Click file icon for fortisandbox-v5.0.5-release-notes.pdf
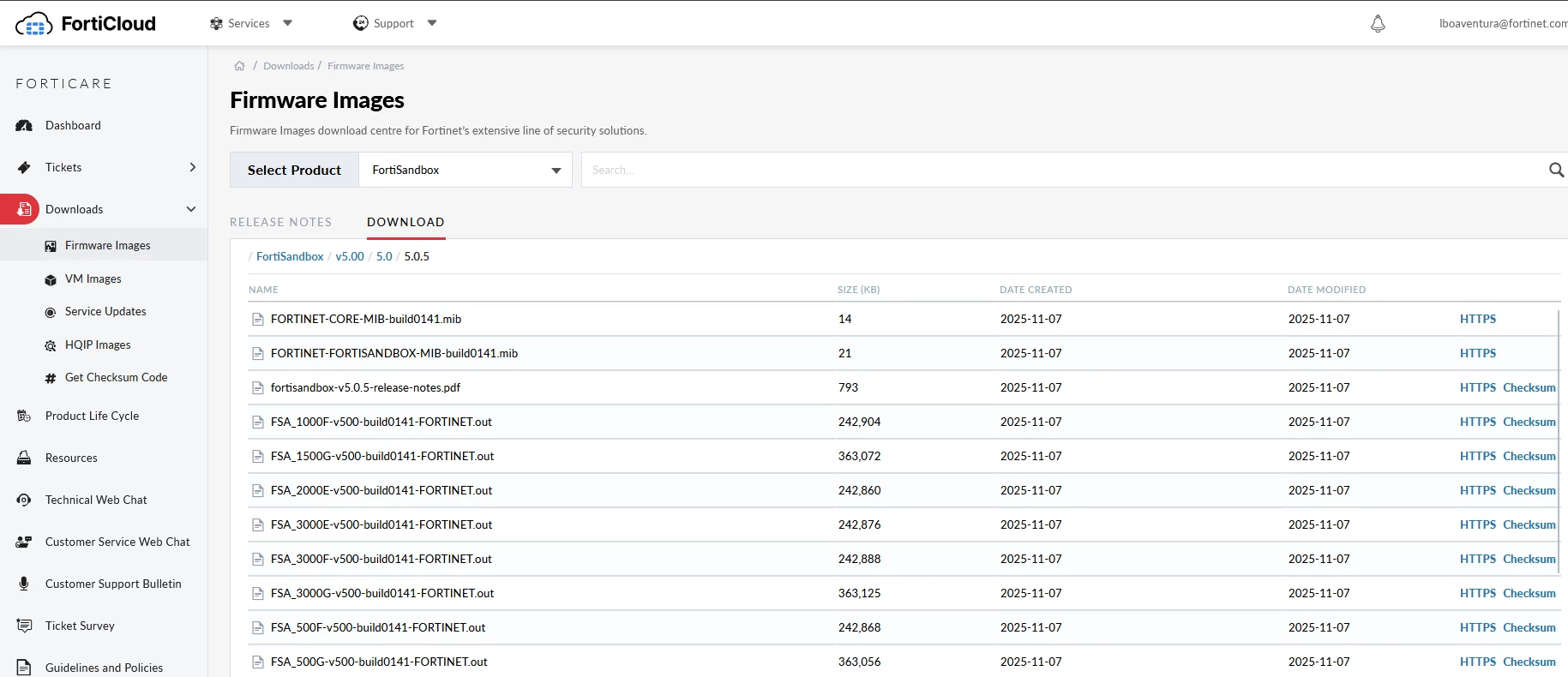Viewport: 1568px width, 677px height. pos(257,387)
